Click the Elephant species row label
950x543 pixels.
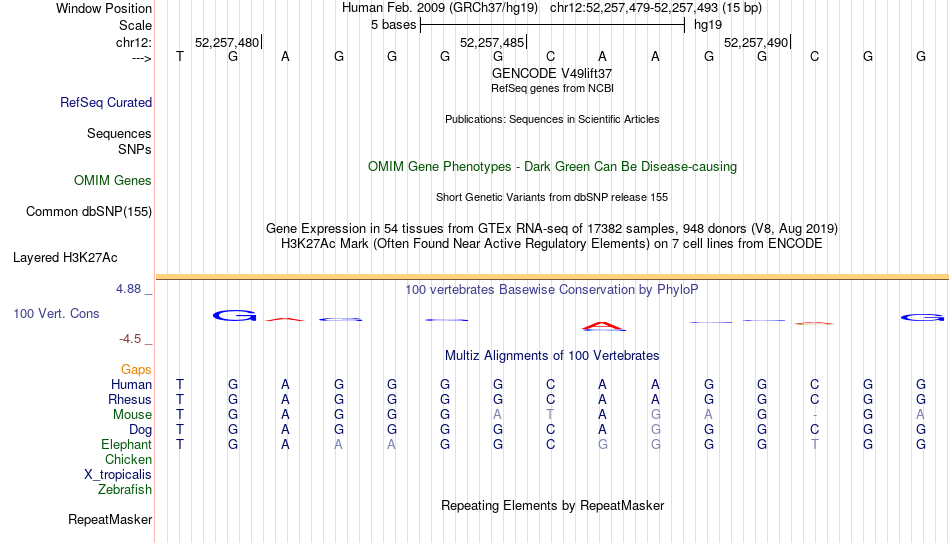pos(127,445)
